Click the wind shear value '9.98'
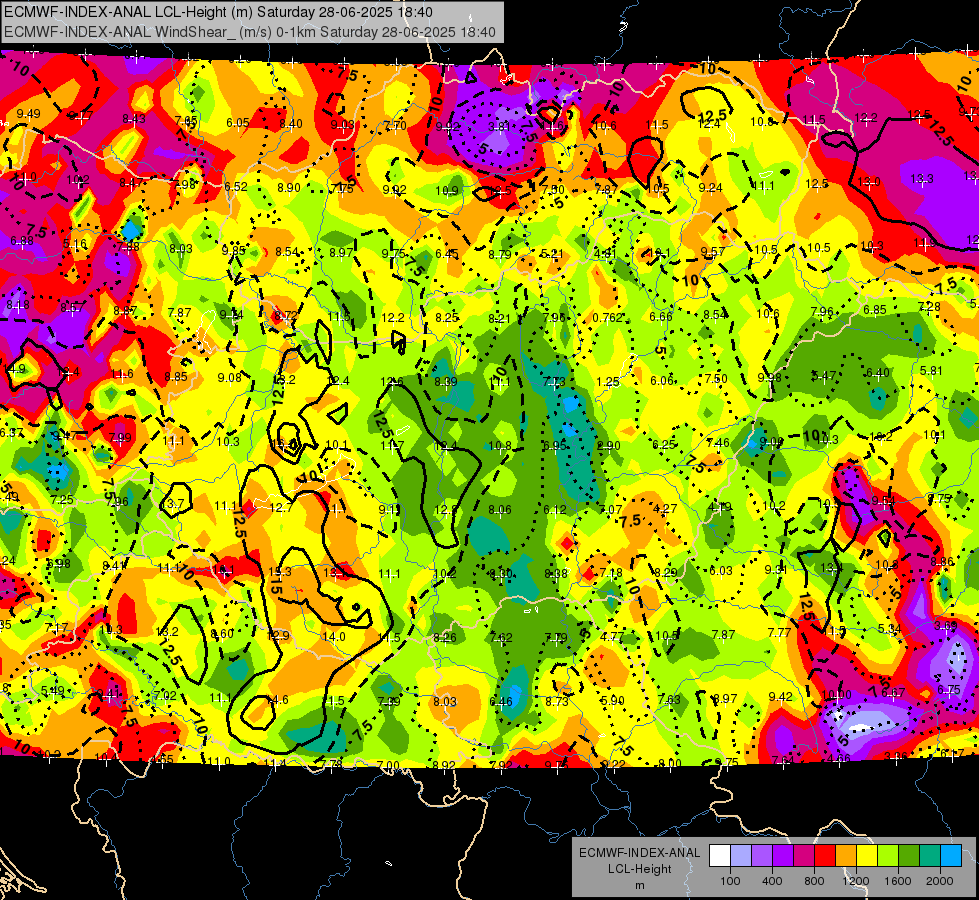 (769, 378)
